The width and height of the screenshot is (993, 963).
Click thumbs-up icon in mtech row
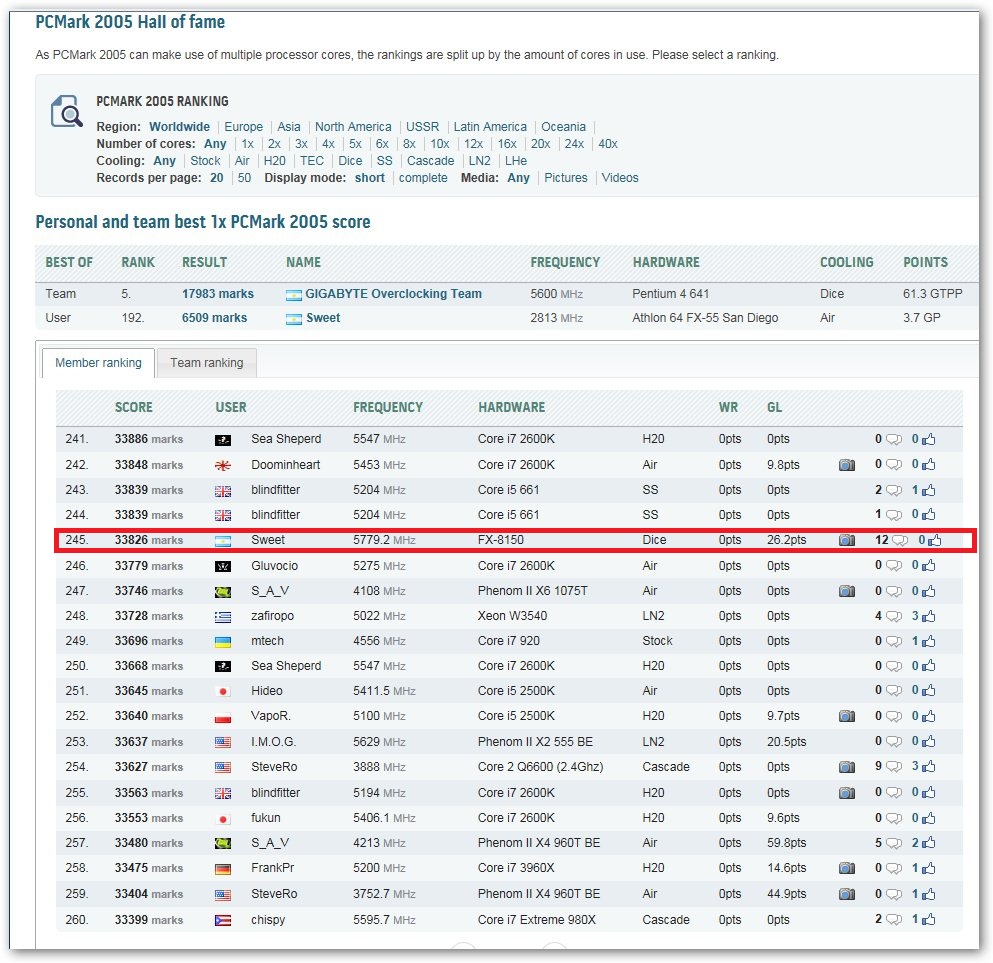[x=928, y=641]
